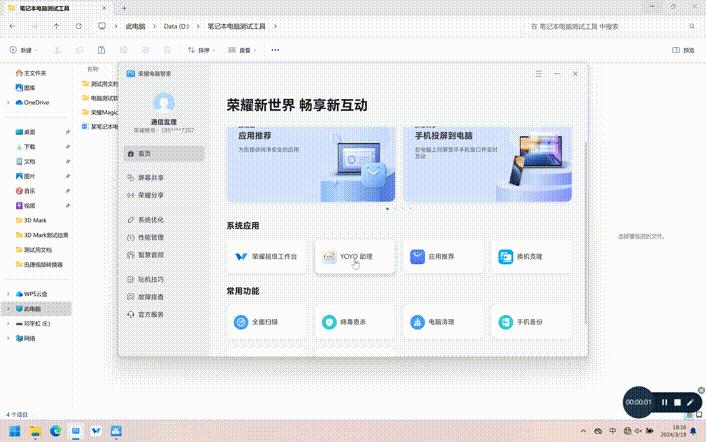706x442 pixels.
Task: Stop the screen recording
Action: click(x=677, y=402)
